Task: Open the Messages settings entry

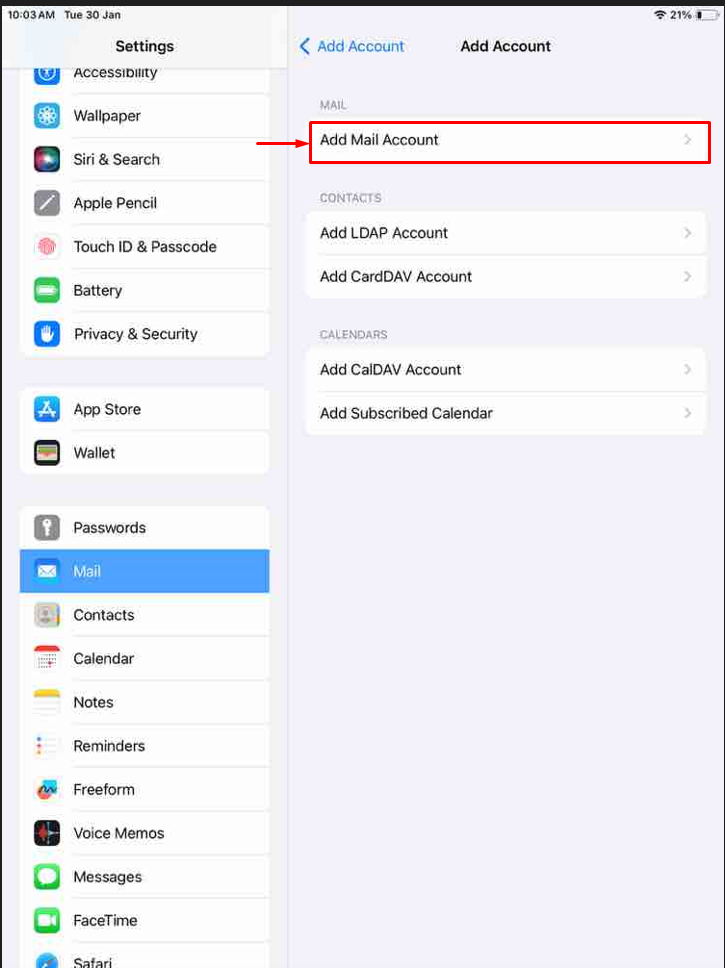Action: 145,877
